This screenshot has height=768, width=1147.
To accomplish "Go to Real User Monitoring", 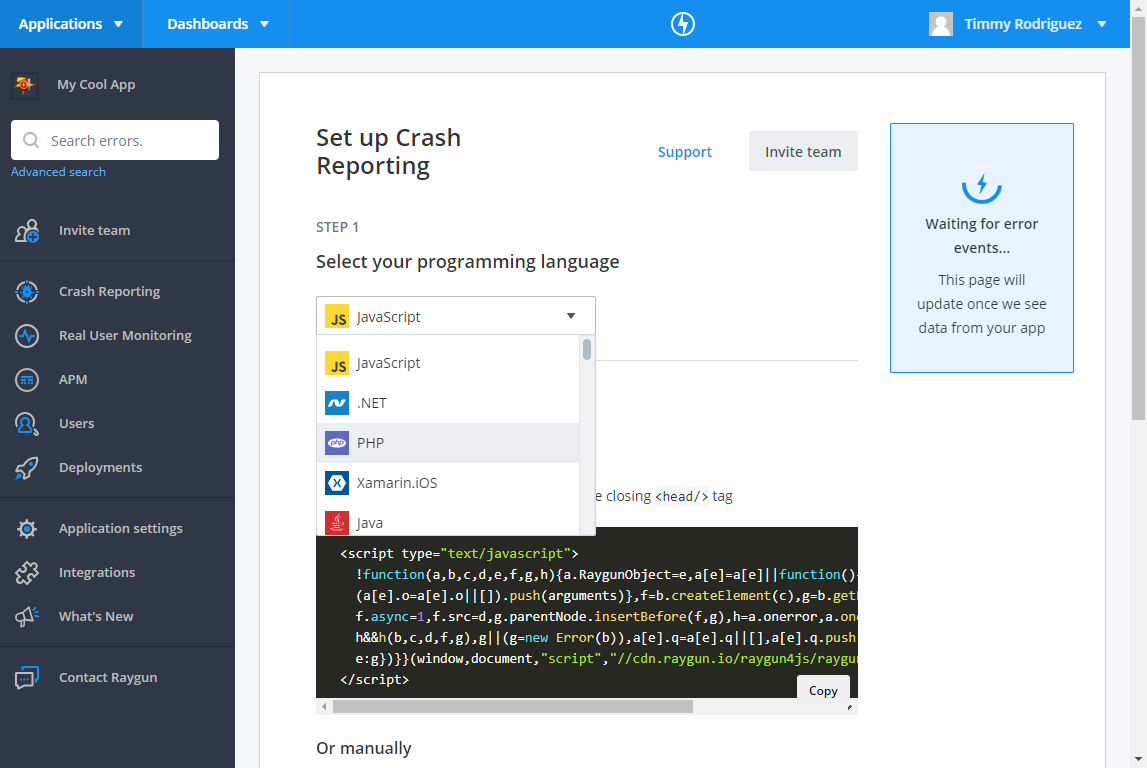I will tap(117, 336).
